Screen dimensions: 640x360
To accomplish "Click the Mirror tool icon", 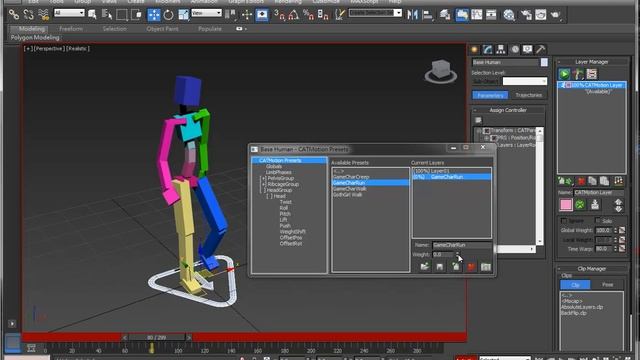I will click(413, 15).
